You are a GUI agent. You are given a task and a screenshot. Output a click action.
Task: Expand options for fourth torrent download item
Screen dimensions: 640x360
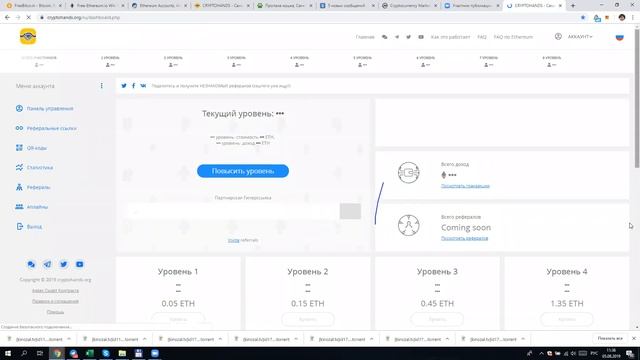pyautogui.click(x=296, y=339)
